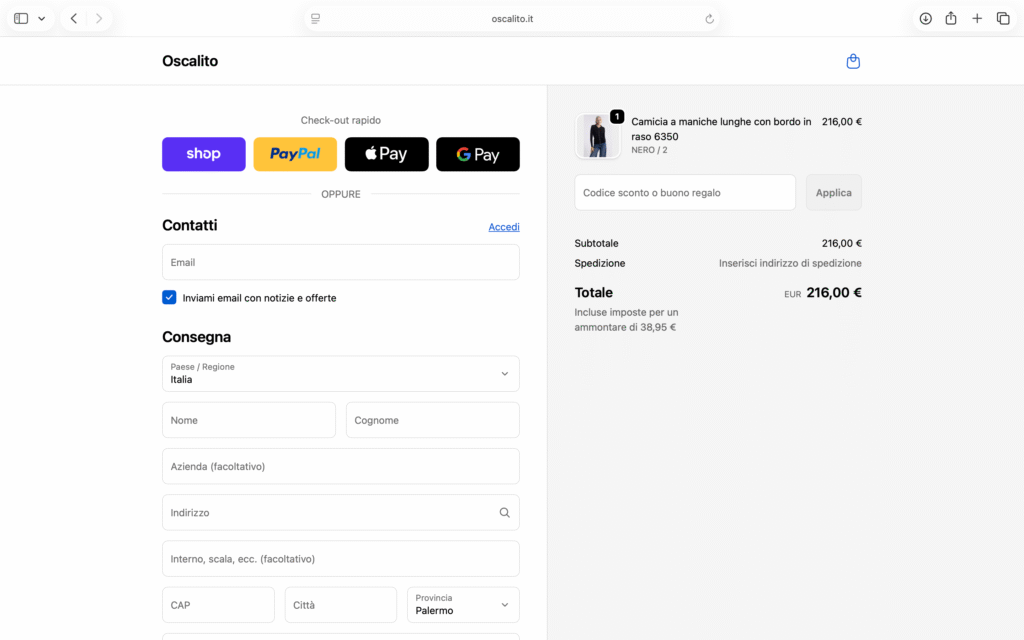Screen dimensions: 1024x640
Task: Go back to the previous page
Action: click(x=74, y=18)
